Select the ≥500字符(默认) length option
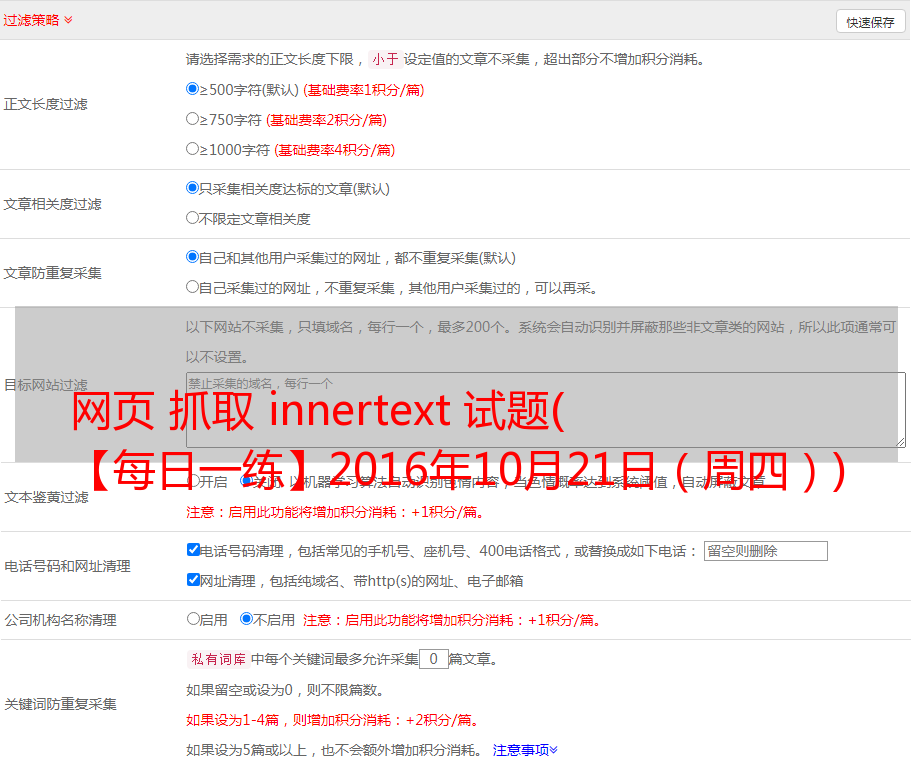 coord(192,88)
